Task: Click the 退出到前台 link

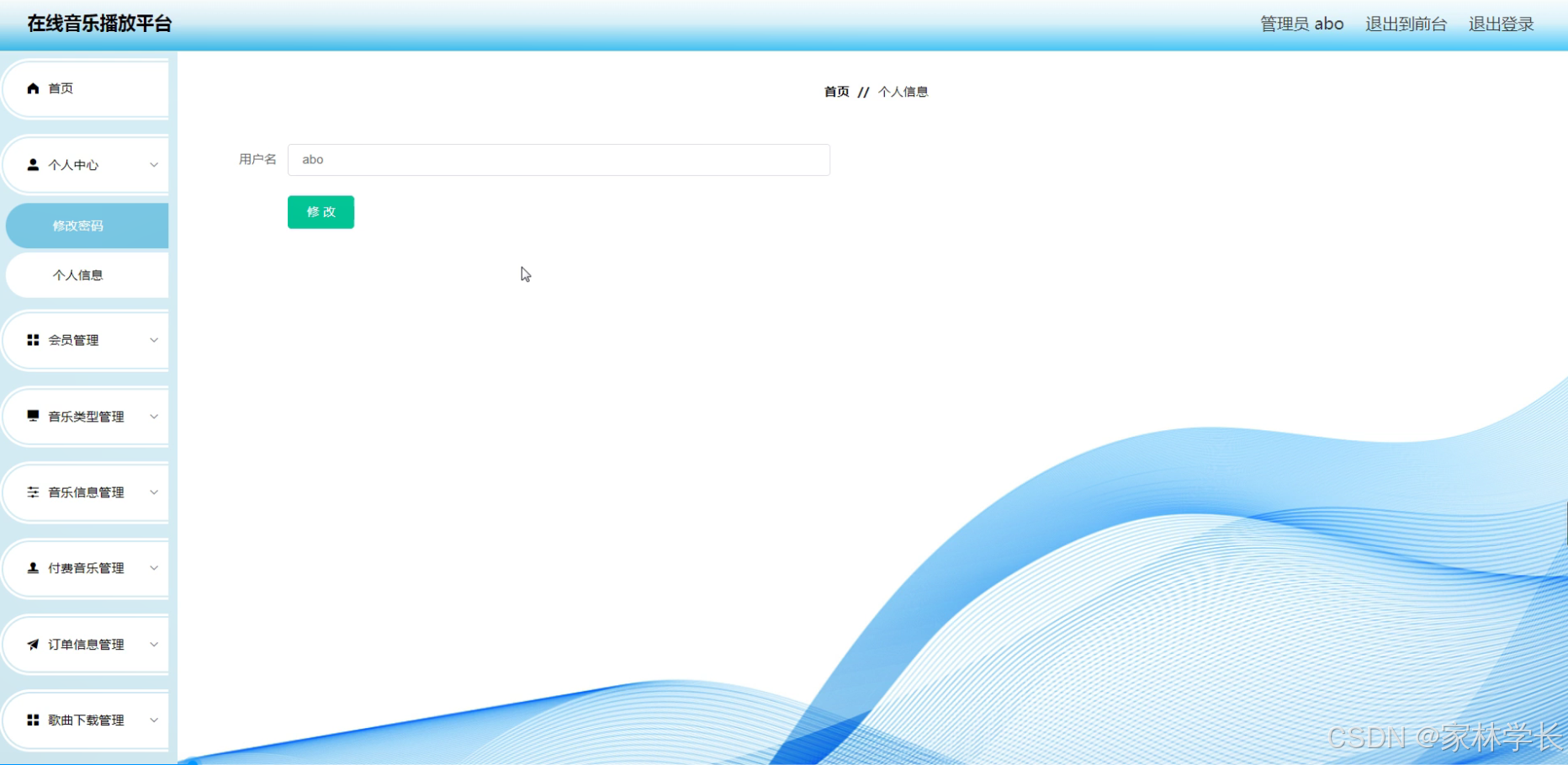Action: click(1406, 24)
